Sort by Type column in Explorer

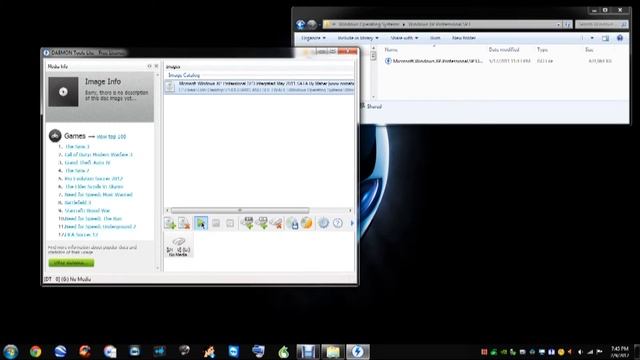pos(542,49)
